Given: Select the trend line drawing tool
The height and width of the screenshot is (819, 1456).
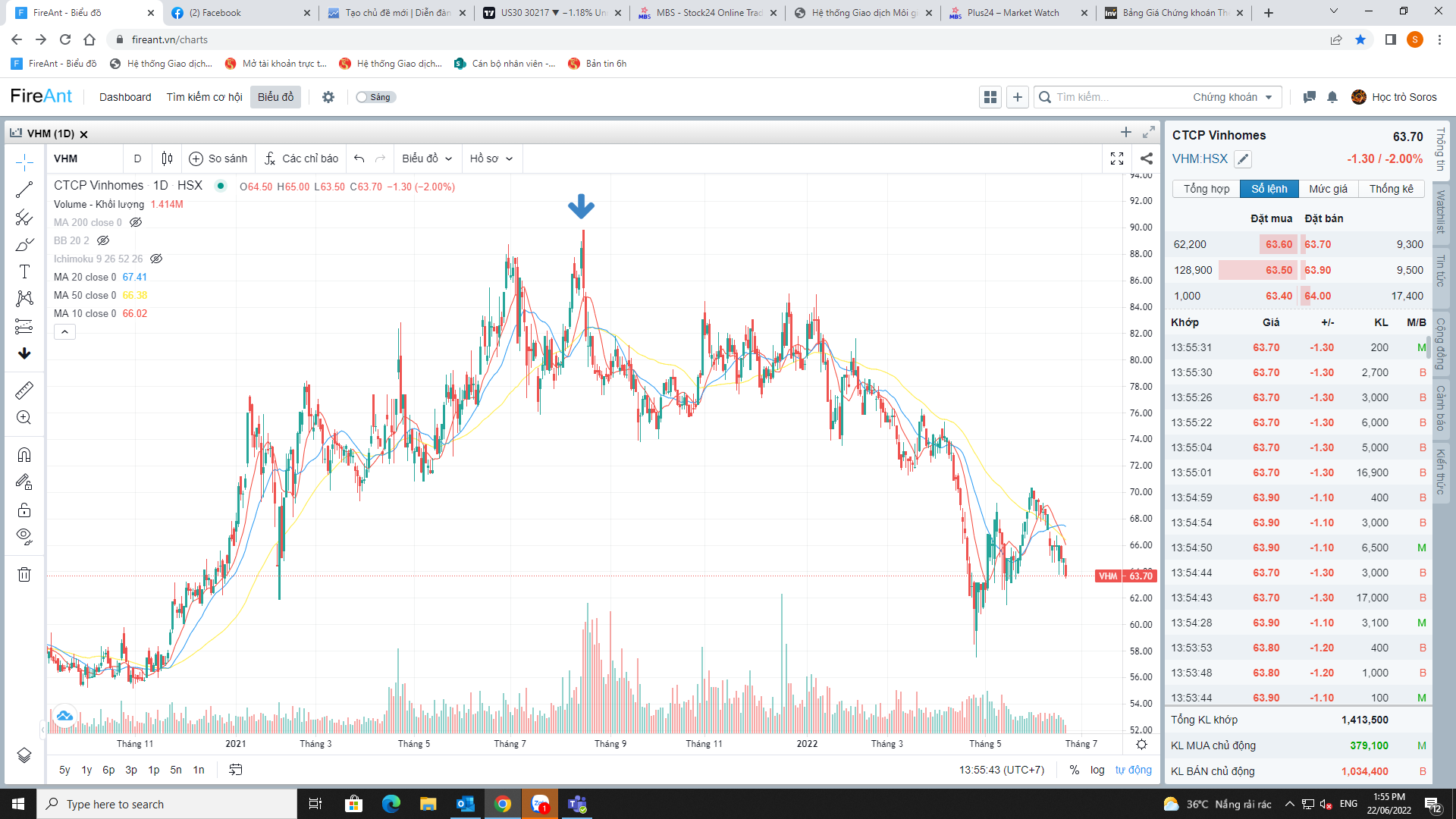Looking at the screenshot, I should (24, 190).
